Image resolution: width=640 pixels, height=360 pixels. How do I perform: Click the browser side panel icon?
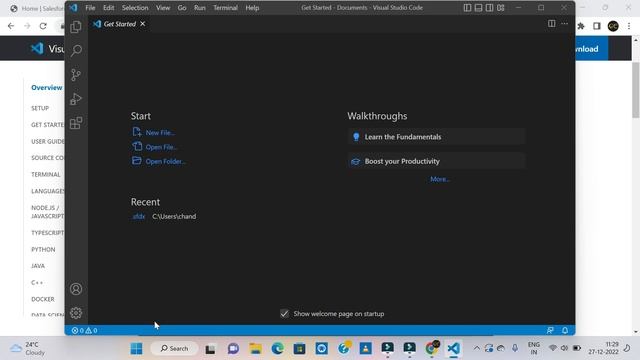[x=597, y=26]
